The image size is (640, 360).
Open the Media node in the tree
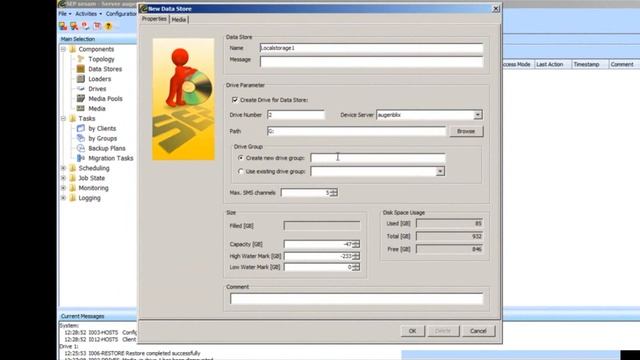[x=97, y=109]
